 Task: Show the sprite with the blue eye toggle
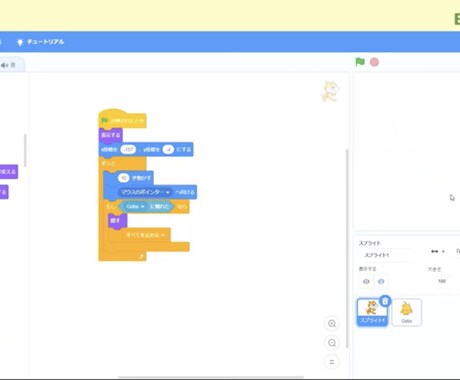tap(381, 281)
